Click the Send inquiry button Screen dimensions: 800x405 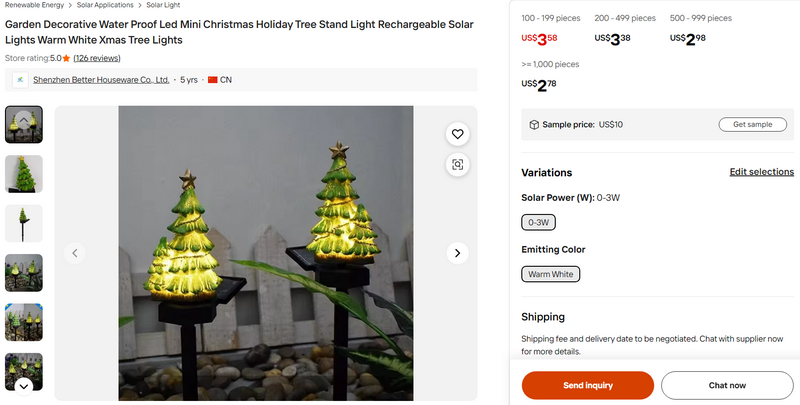click(588, 385)
